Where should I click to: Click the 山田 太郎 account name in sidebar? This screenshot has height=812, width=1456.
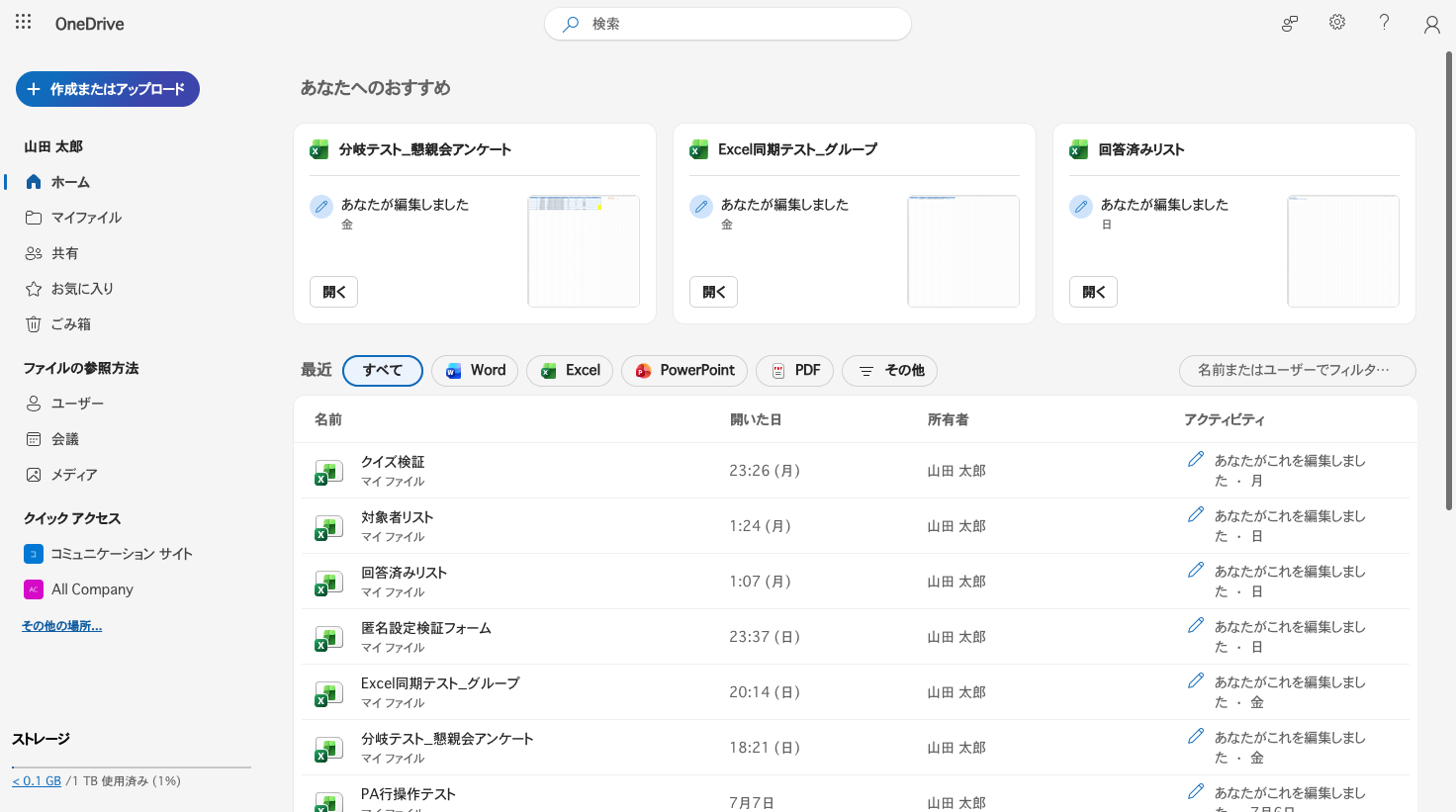53,146
